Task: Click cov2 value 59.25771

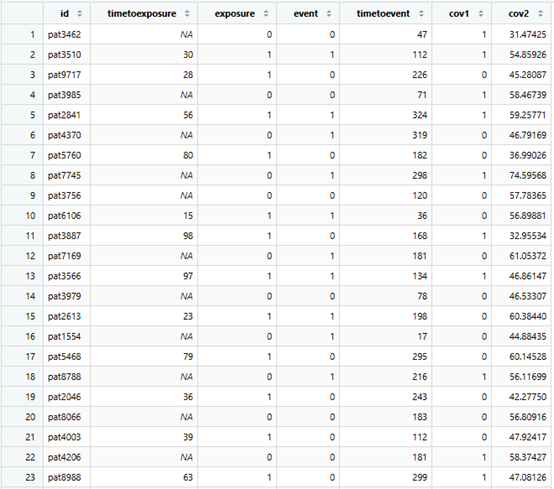Action: click(x=528, y=115)
